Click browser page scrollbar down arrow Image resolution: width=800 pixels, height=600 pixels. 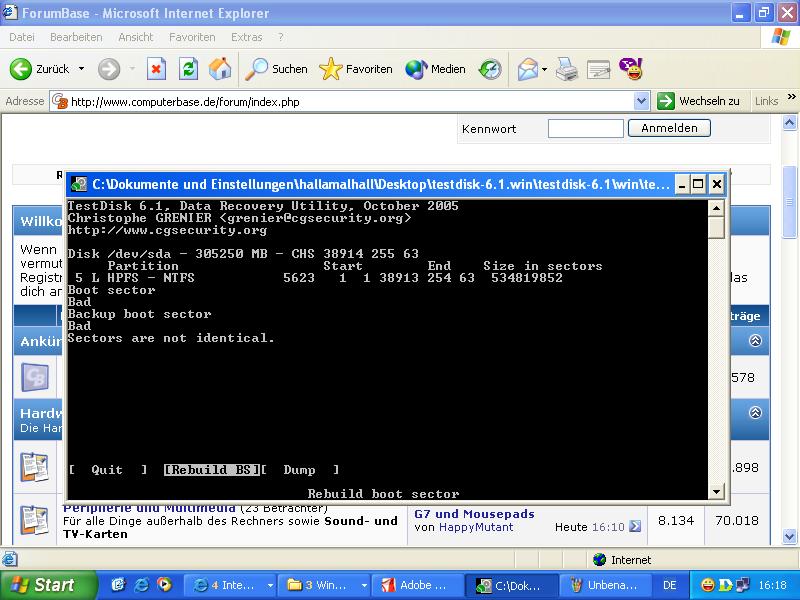point(789,536)
